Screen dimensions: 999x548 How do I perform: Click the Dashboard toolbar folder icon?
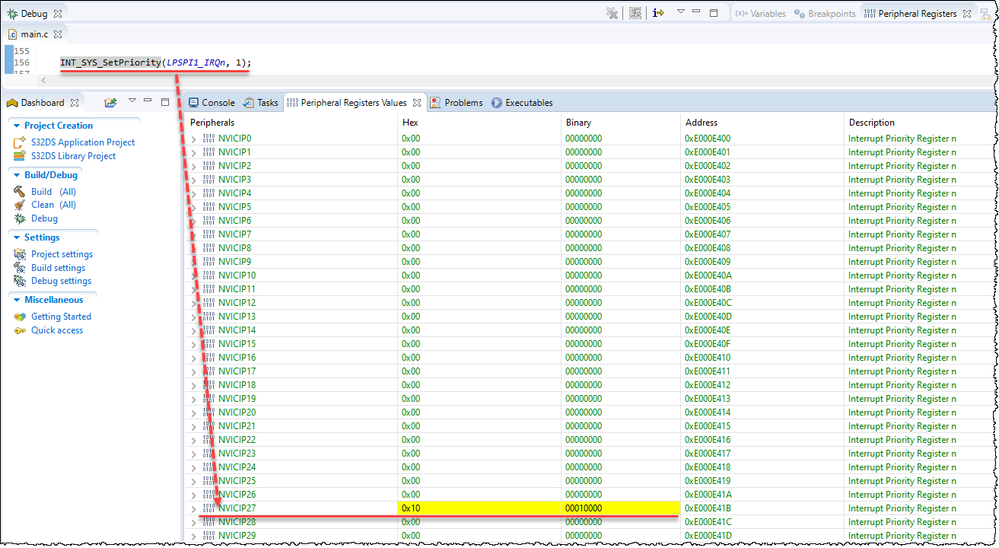(x=110, y=102)
